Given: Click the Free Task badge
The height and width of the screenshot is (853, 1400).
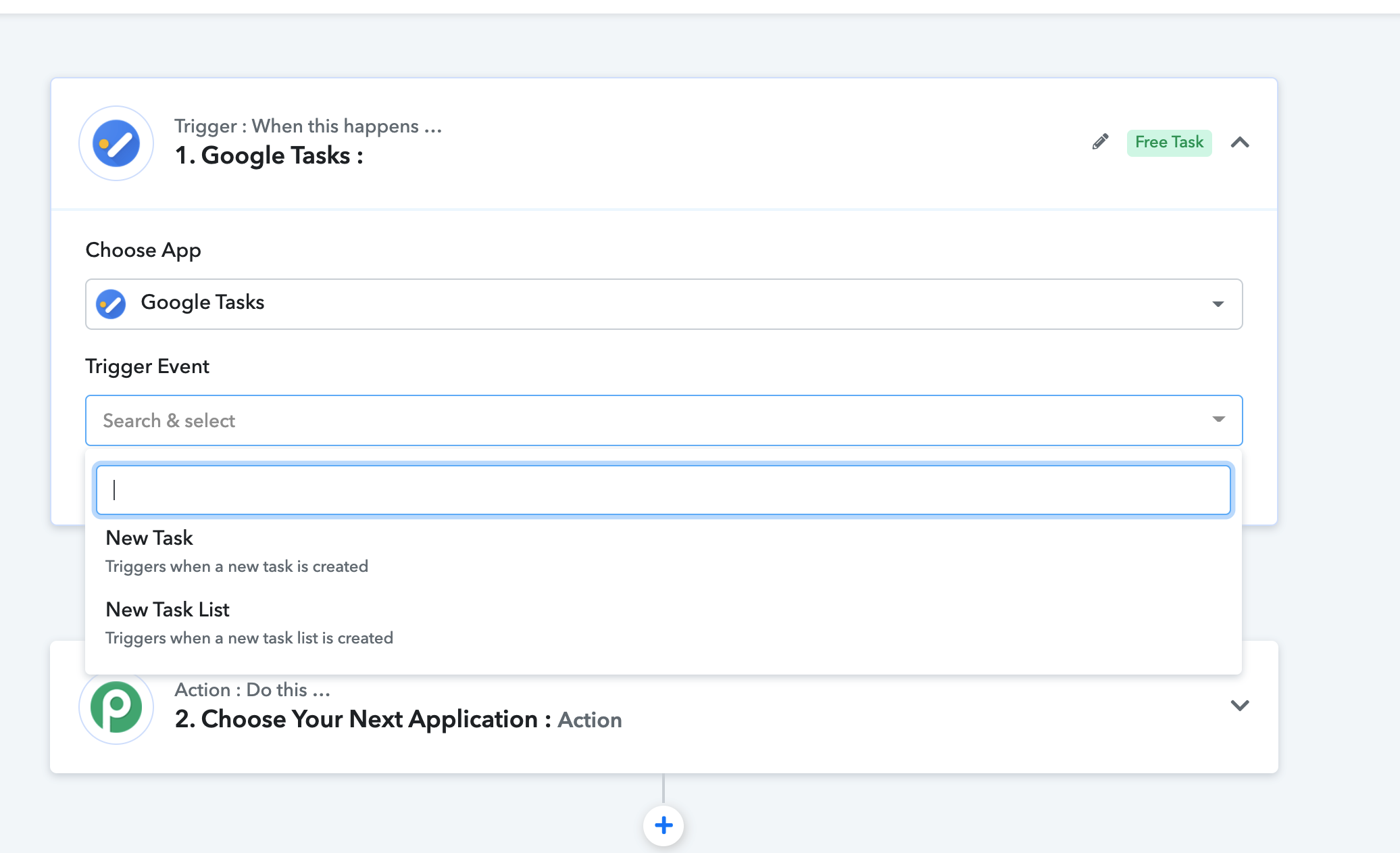Looking at the screenshot, I should [1169, 143].
